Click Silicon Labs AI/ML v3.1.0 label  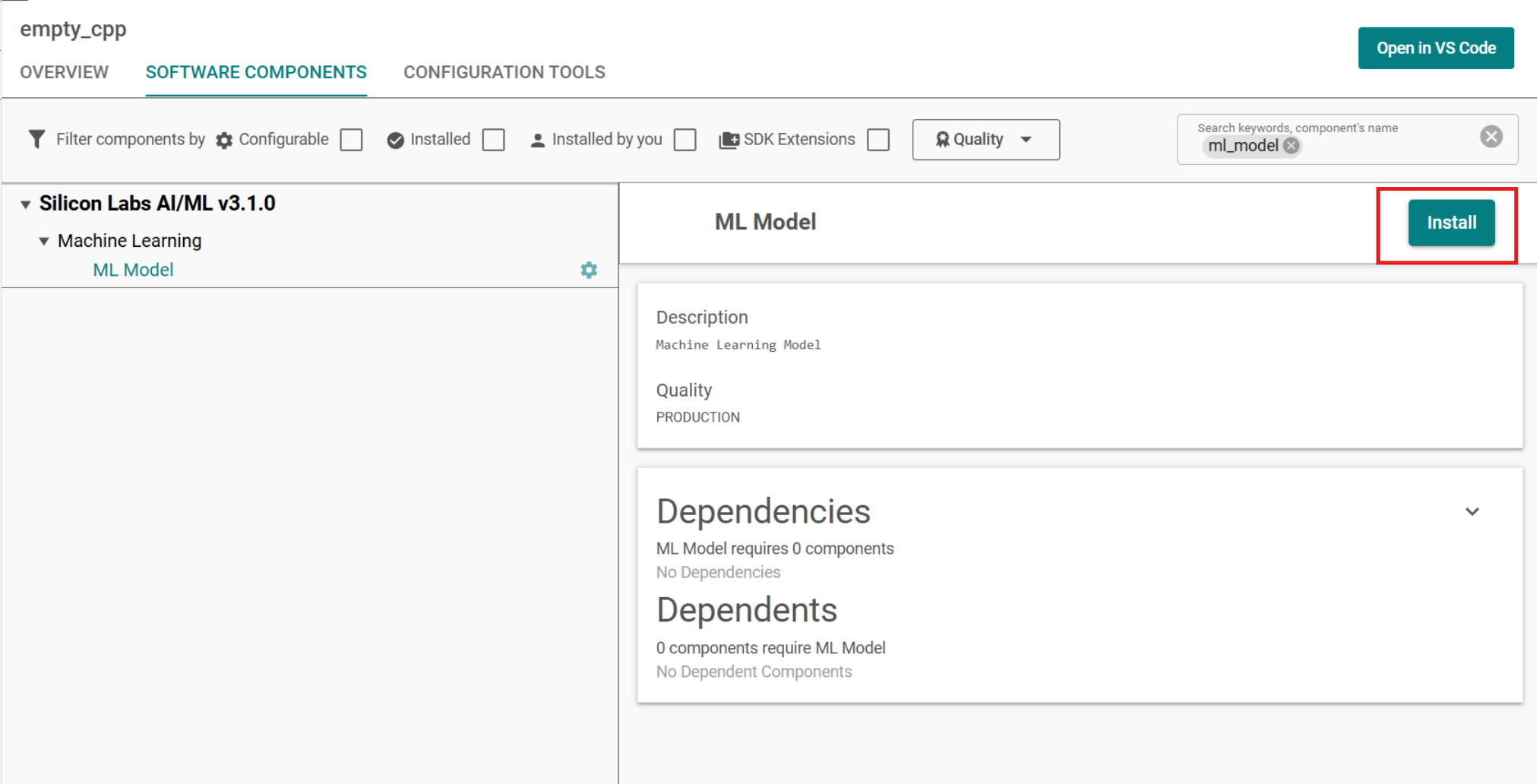[157, 204]
